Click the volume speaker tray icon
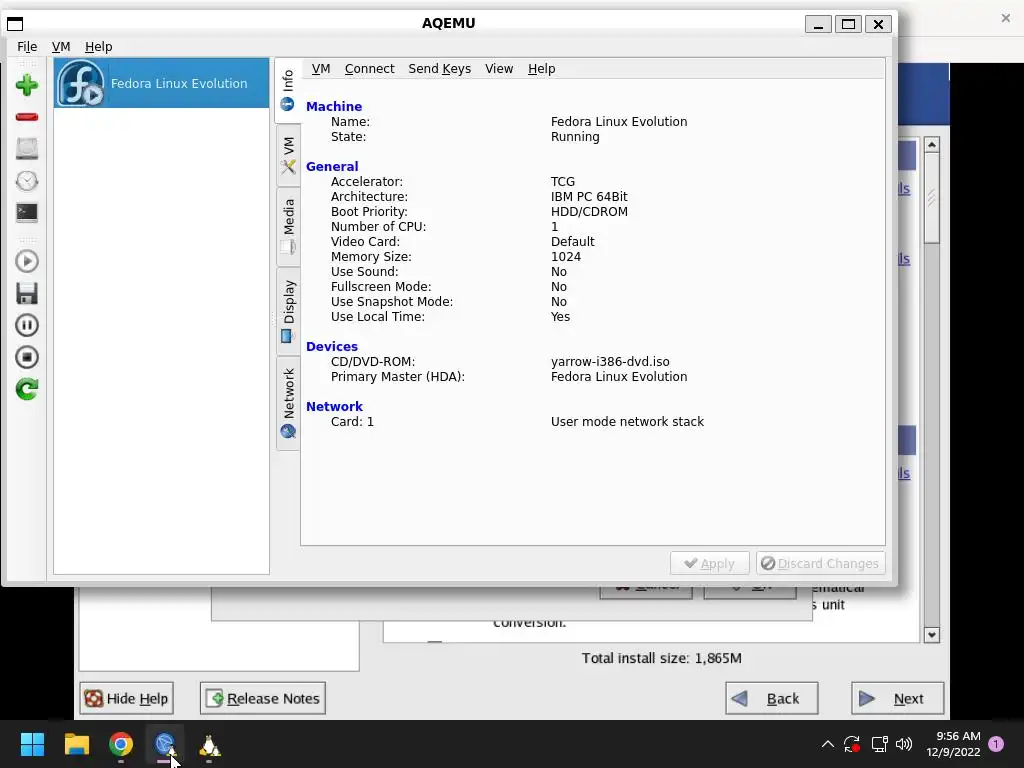 pyautogui.click(x=904, y=744)
